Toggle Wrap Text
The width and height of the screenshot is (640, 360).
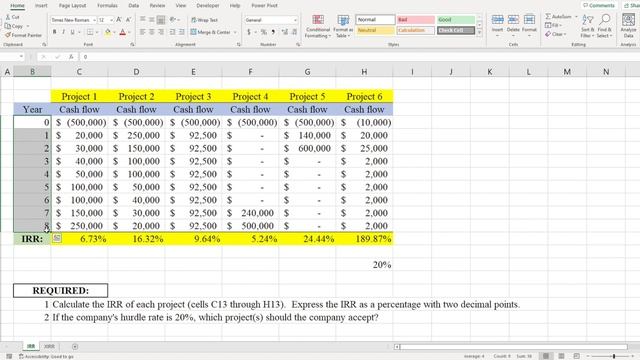(204, 20)
